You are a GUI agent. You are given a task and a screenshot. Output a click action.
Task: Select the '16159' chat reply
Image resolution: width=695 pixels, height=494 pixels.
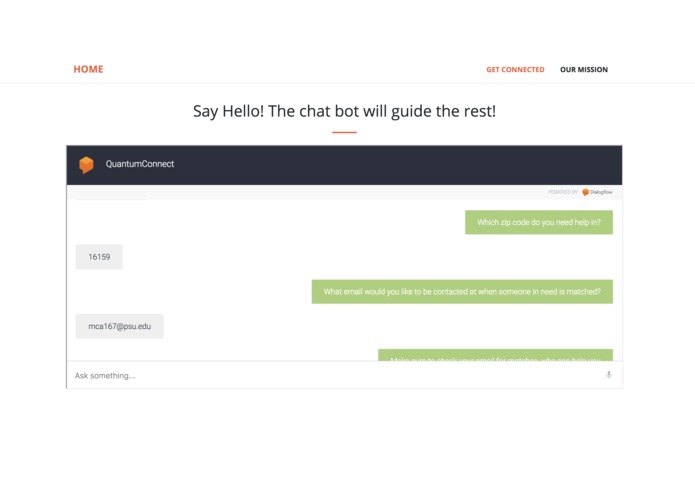[99, 257]
